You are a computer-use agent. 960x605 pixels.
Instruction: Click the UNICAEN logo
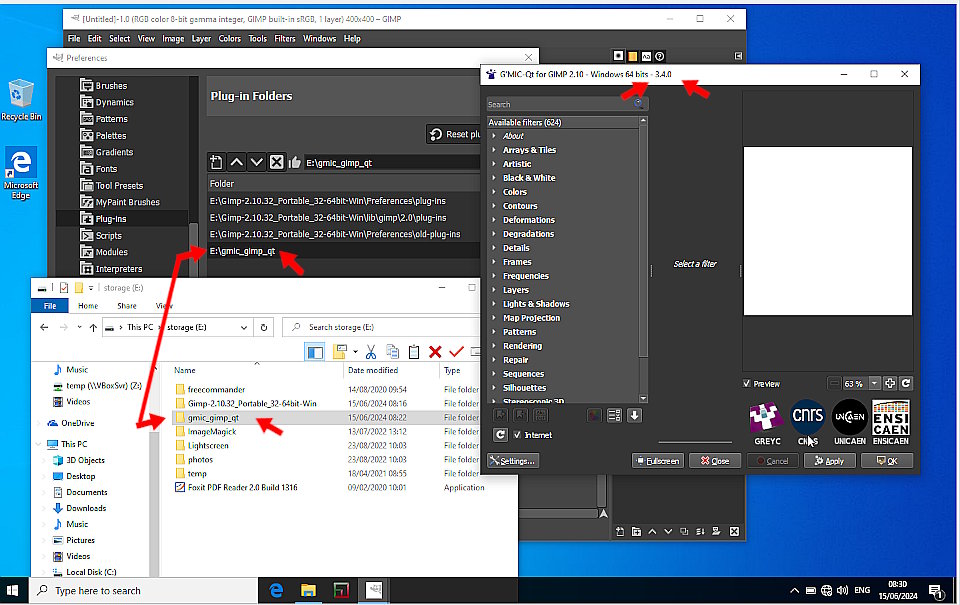click(850, 423)
